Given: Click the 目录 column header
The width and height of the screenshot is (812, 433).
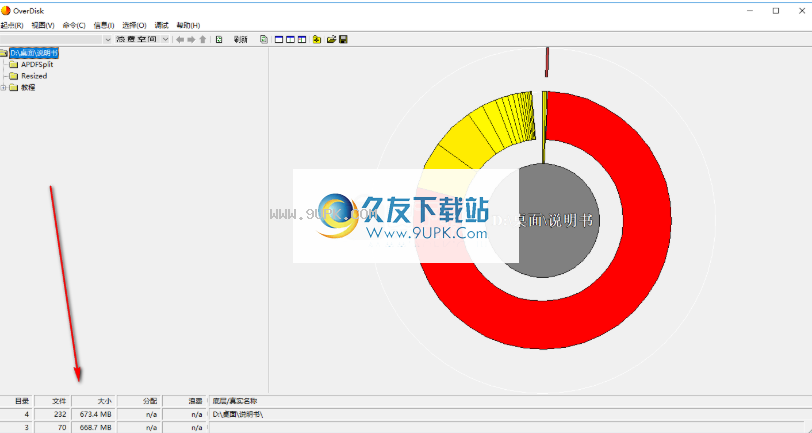Looking at the screenshot, I should point(17,401).
